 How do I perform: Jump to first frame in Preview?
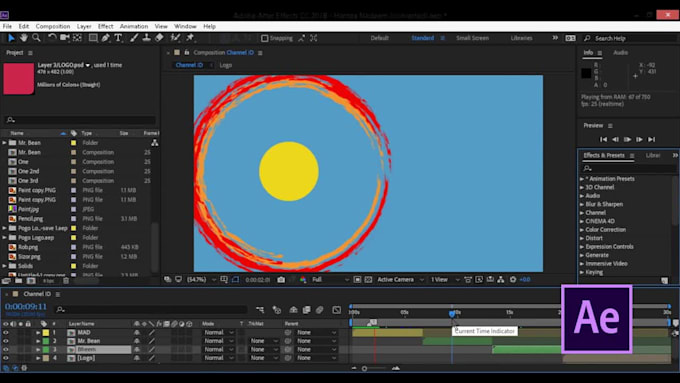tap(603, 139)
